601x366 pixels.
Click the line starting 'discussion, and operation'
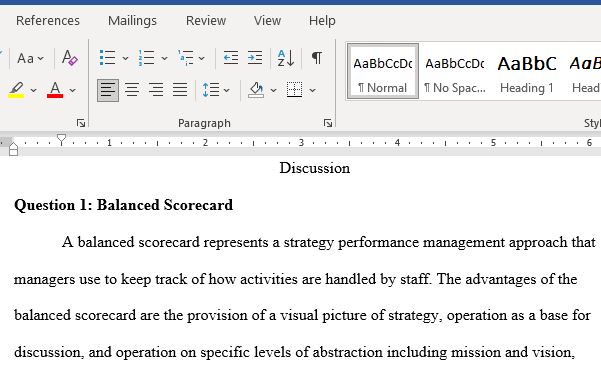click(x=294, y=352)
